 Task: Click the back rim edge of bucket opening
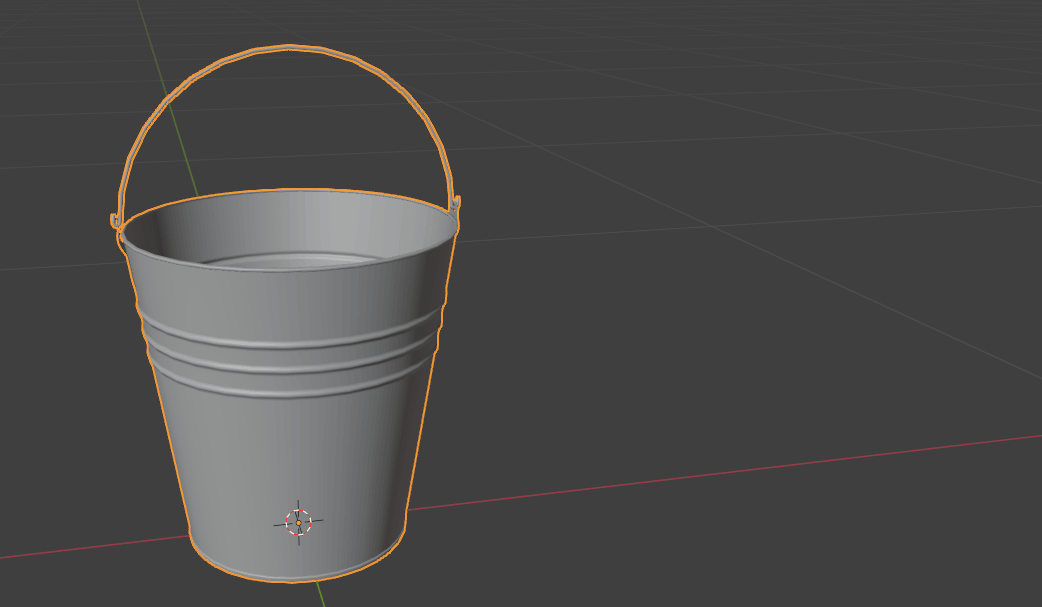[290, 190]
